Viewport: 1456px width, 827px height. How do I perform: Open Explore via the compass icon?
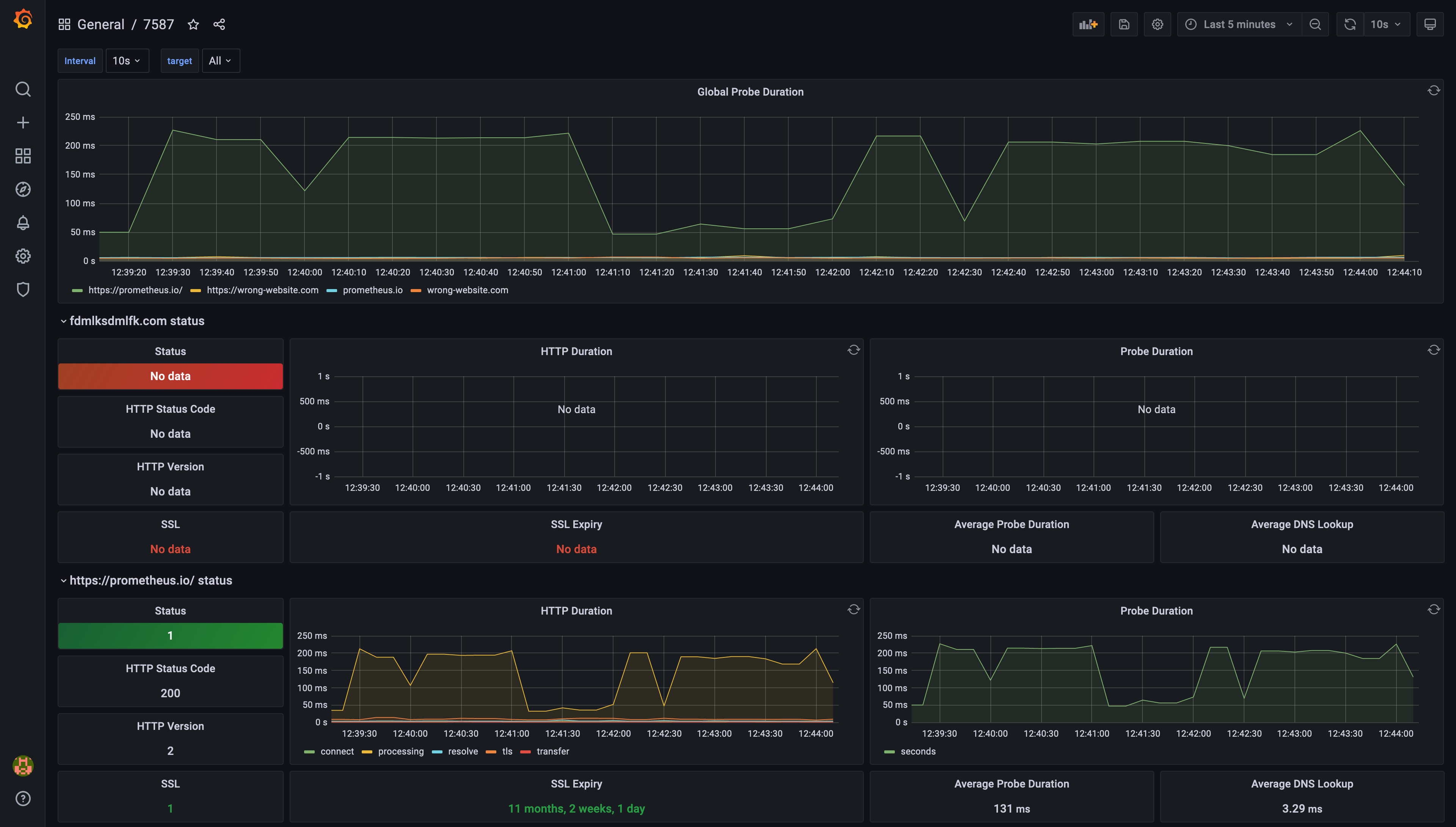(23, 189)
